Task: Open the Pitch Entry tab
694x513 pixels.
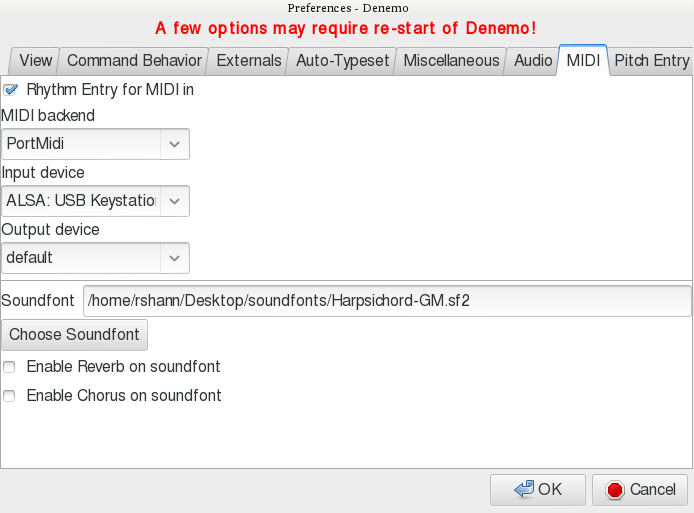Action: 651,61
